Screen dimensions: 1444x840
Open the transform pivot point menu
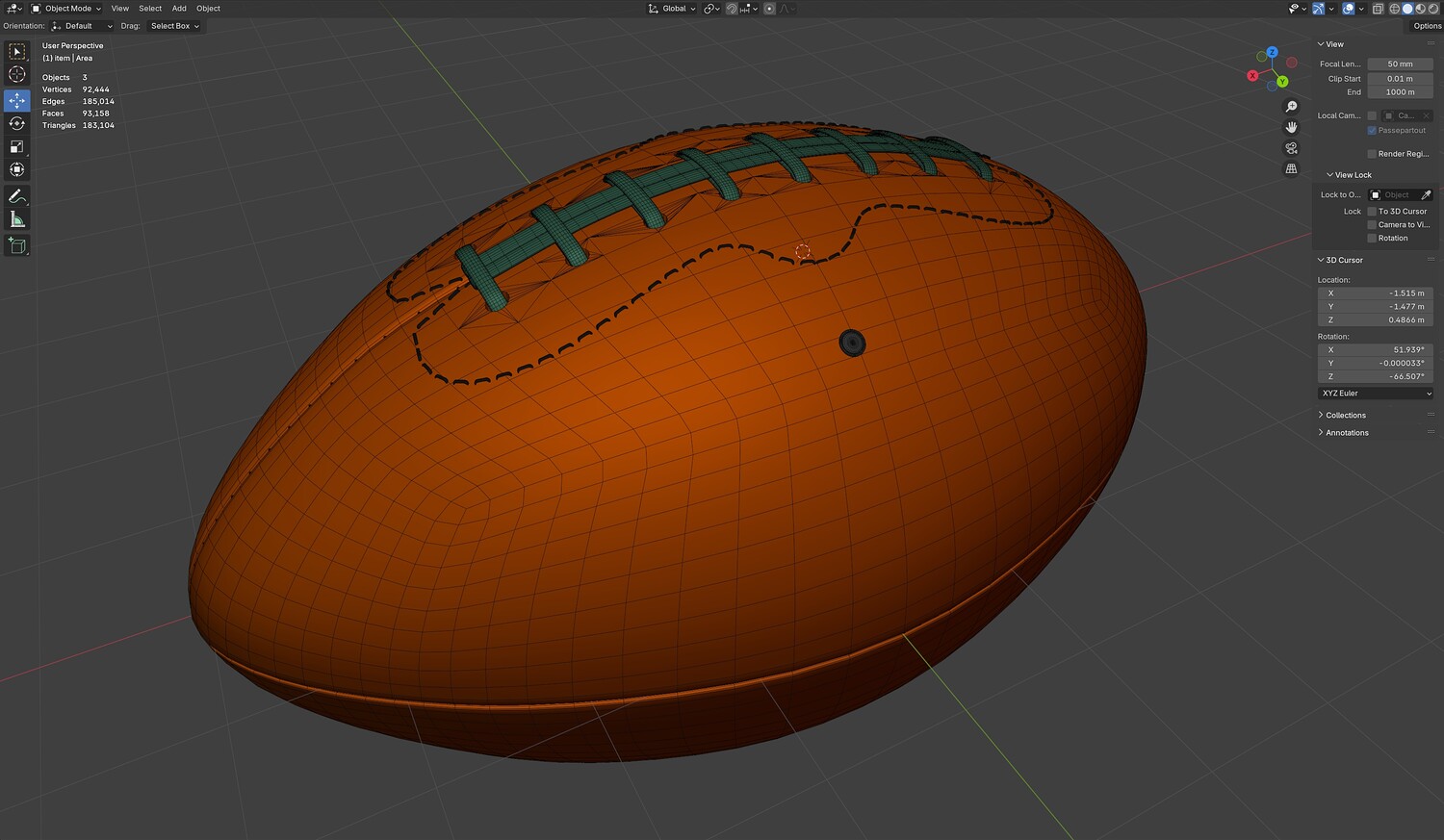click(x=711, y=9)
